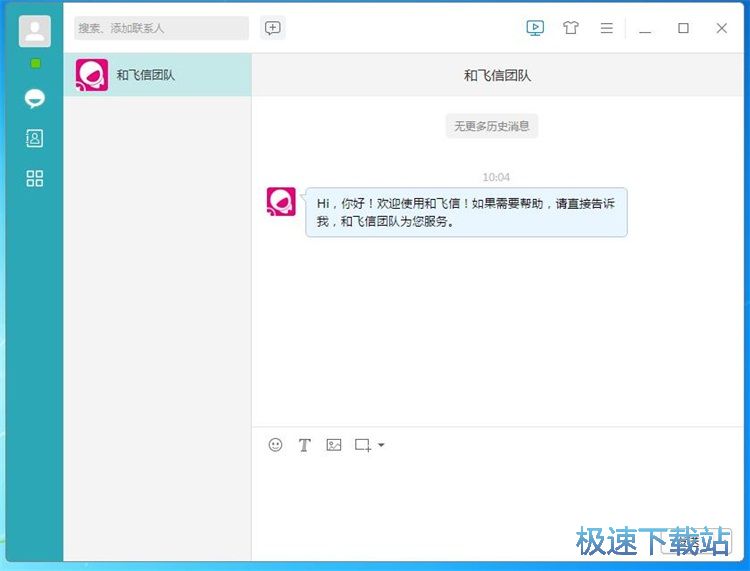
Task: Open the font text formatting tool
Action: [305, 445]
